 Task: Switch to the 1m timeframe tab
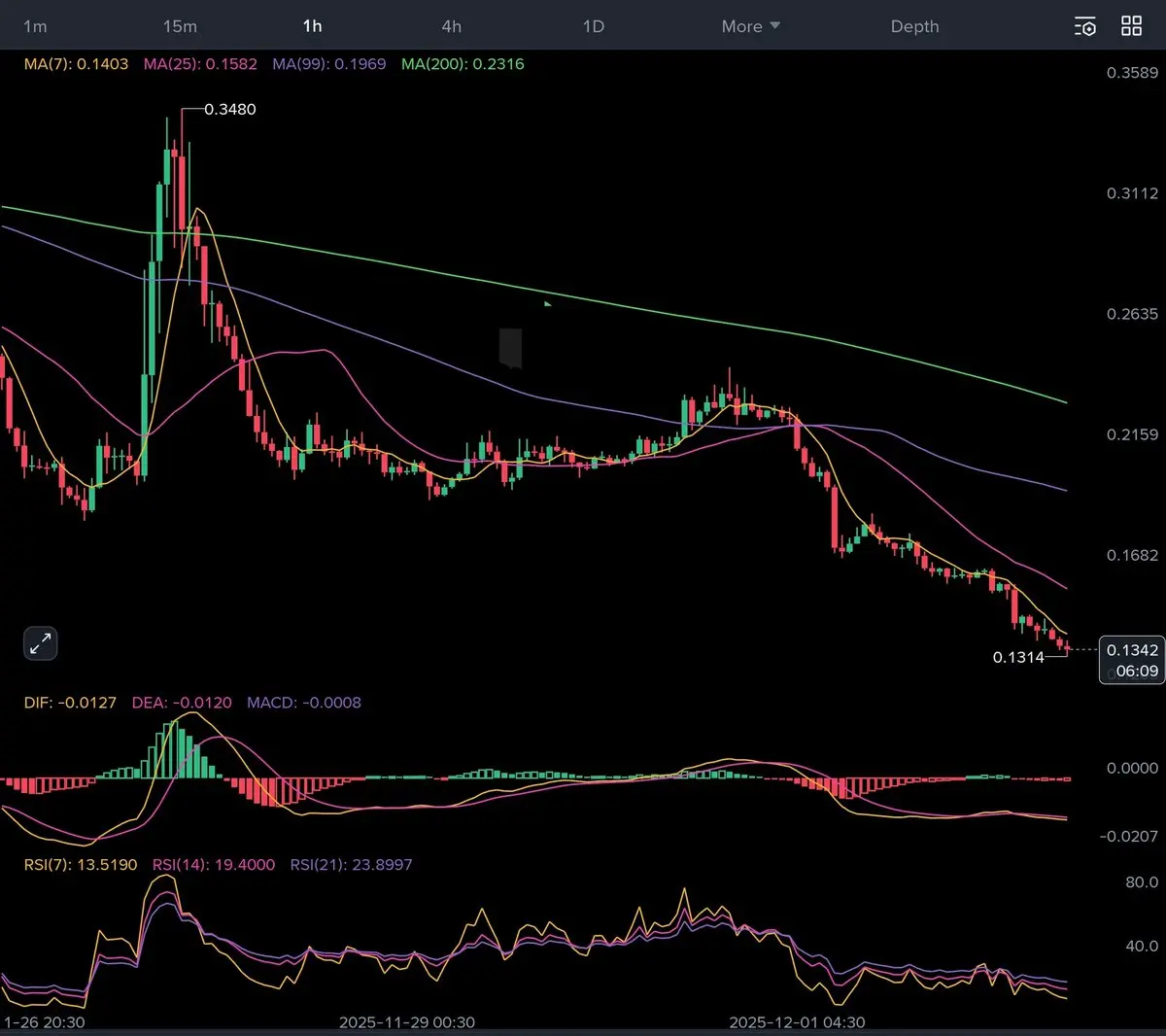[35, 26]
